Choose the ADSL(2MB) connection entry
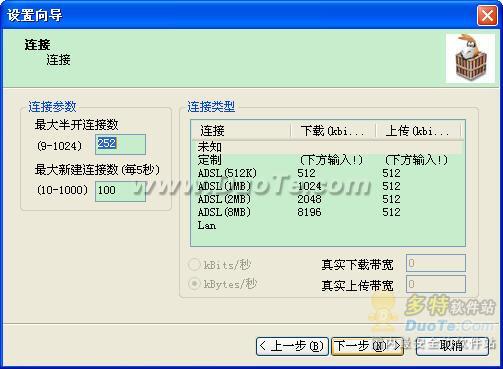Image resolution: width=503 pixels, height=369 pixels. (328, 199)
